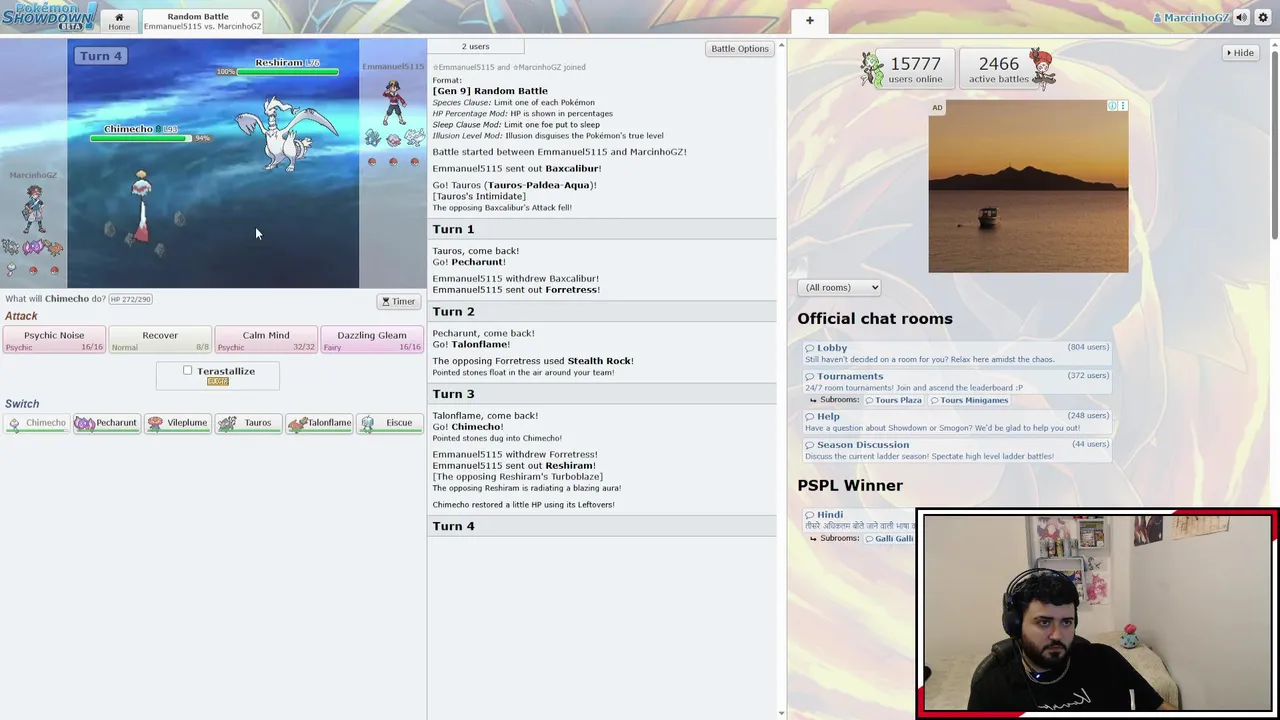Open the Tours Plaza subroom

coord(893,400)
